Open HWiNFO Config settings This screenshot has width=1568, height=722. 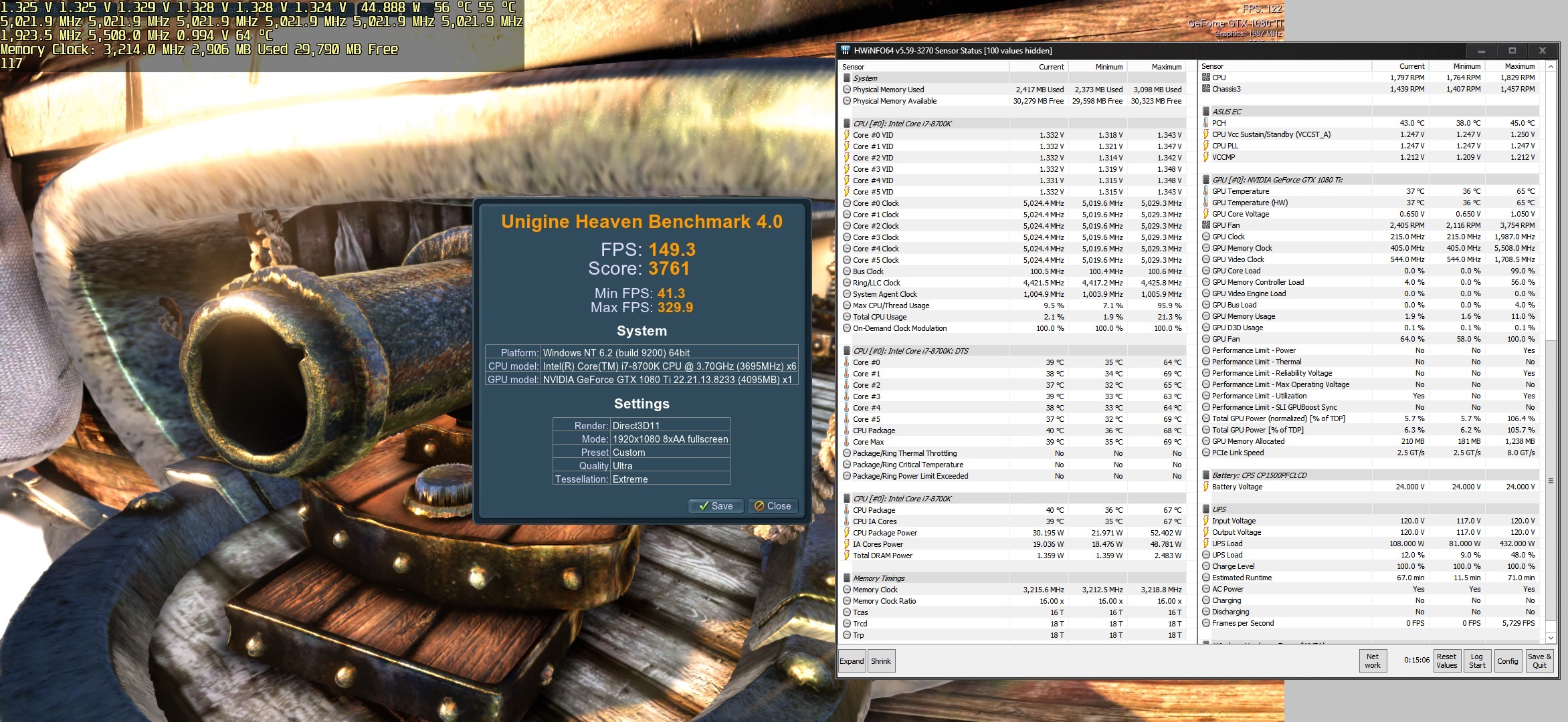click(x=1508, y=661)
